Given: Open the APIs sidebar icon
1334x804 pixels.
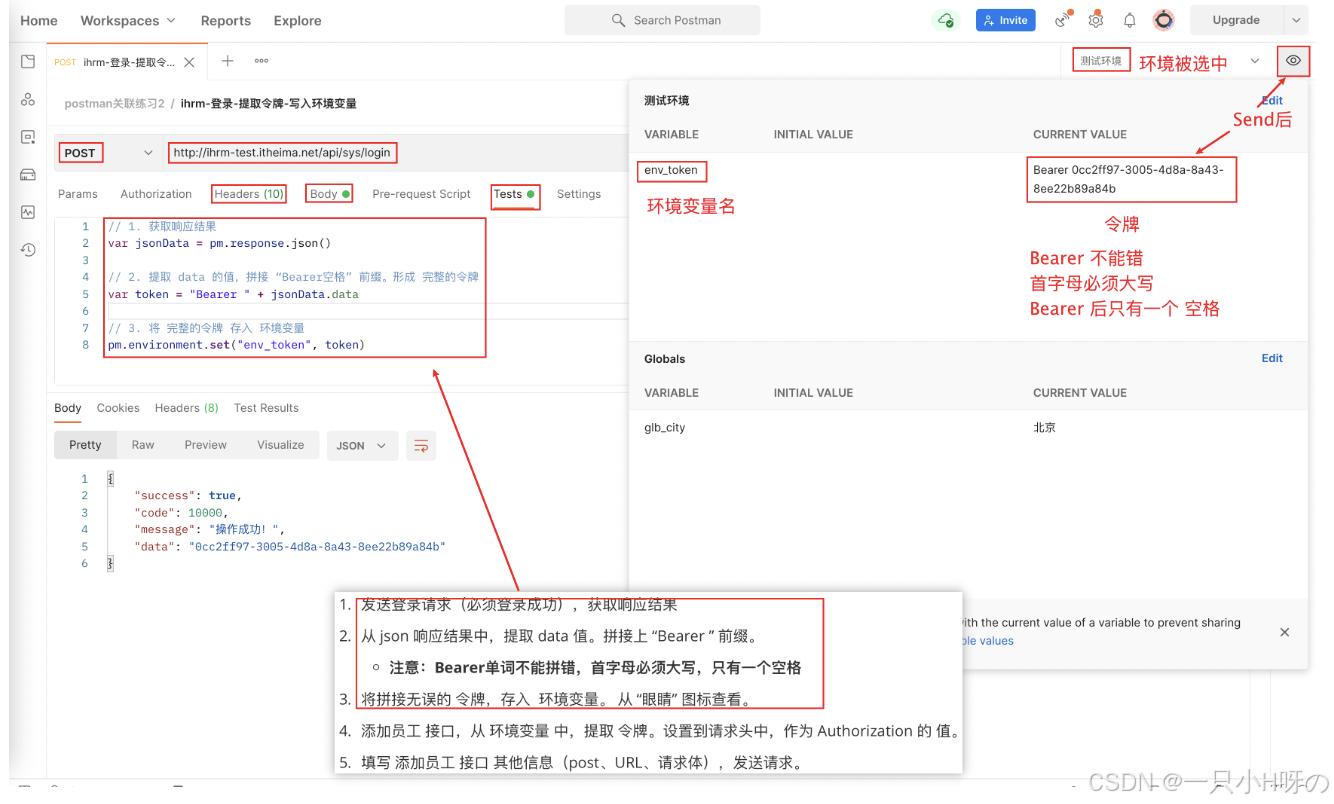Looking at the screenshot, I should click(28, 99).
